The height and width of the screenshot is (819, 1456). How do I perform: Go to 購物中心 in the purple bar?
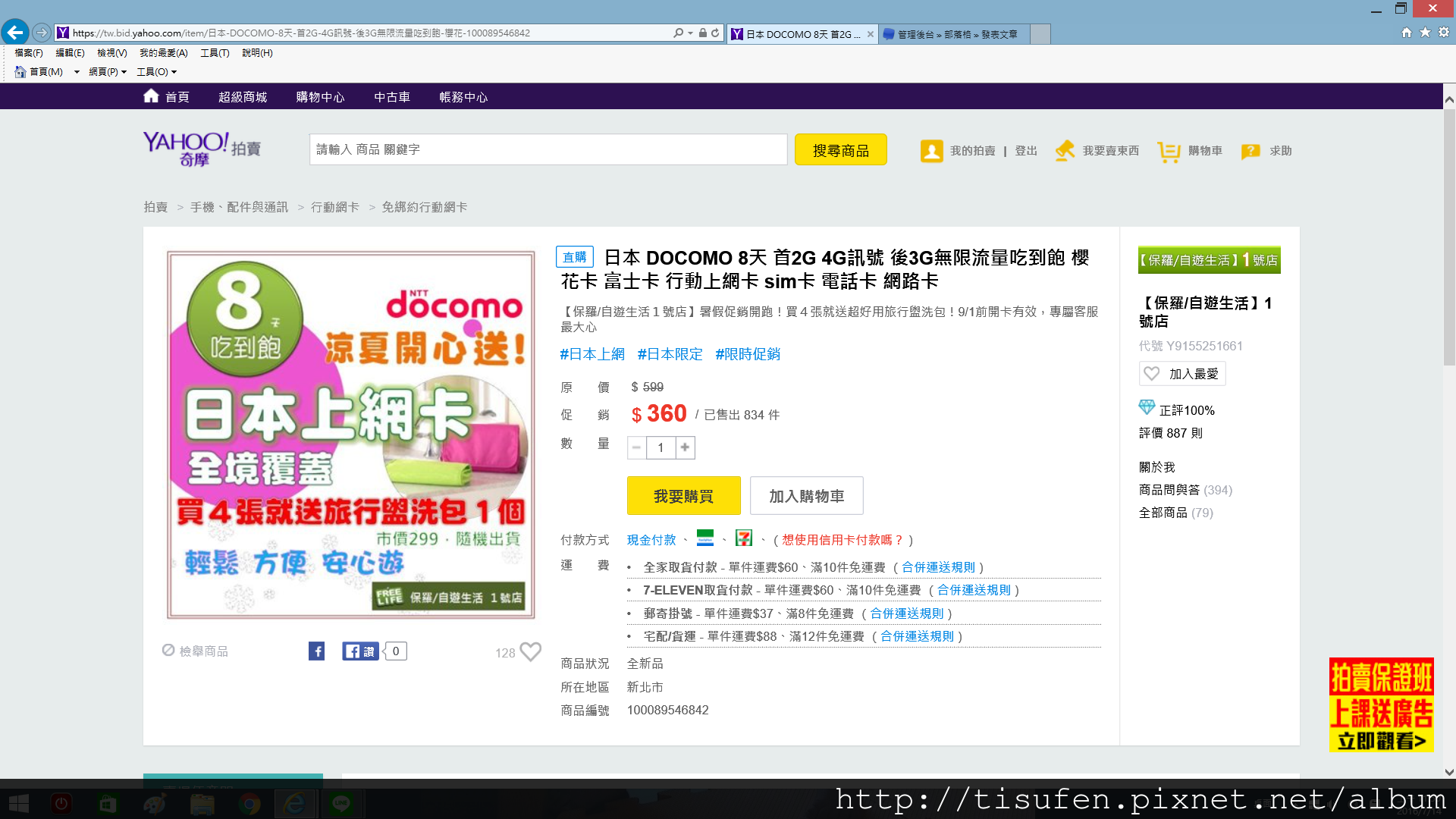(320, 97)
